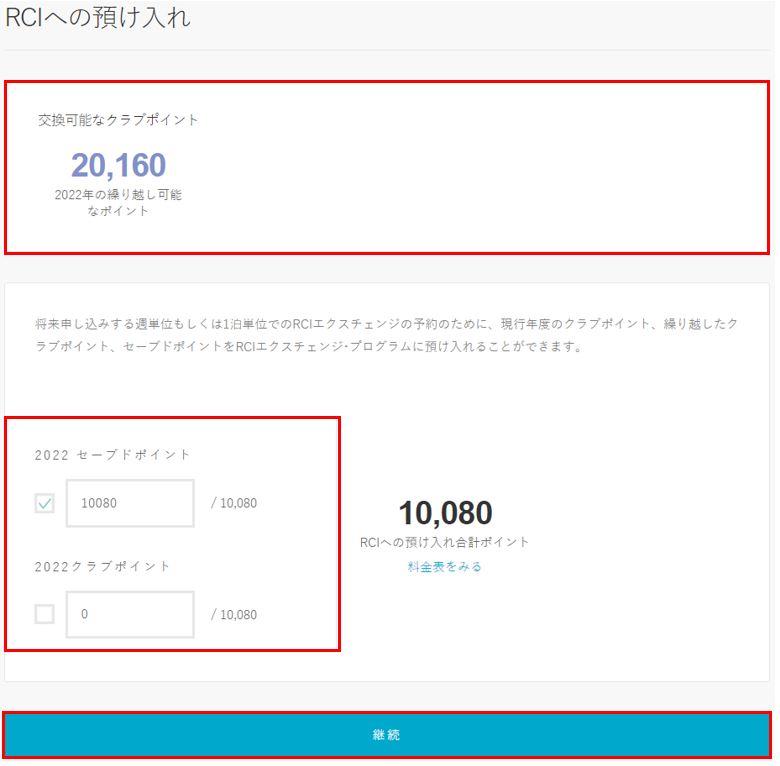Click the / 10,080 limit beside club points
780x766 pixels.
click(234, 615)
